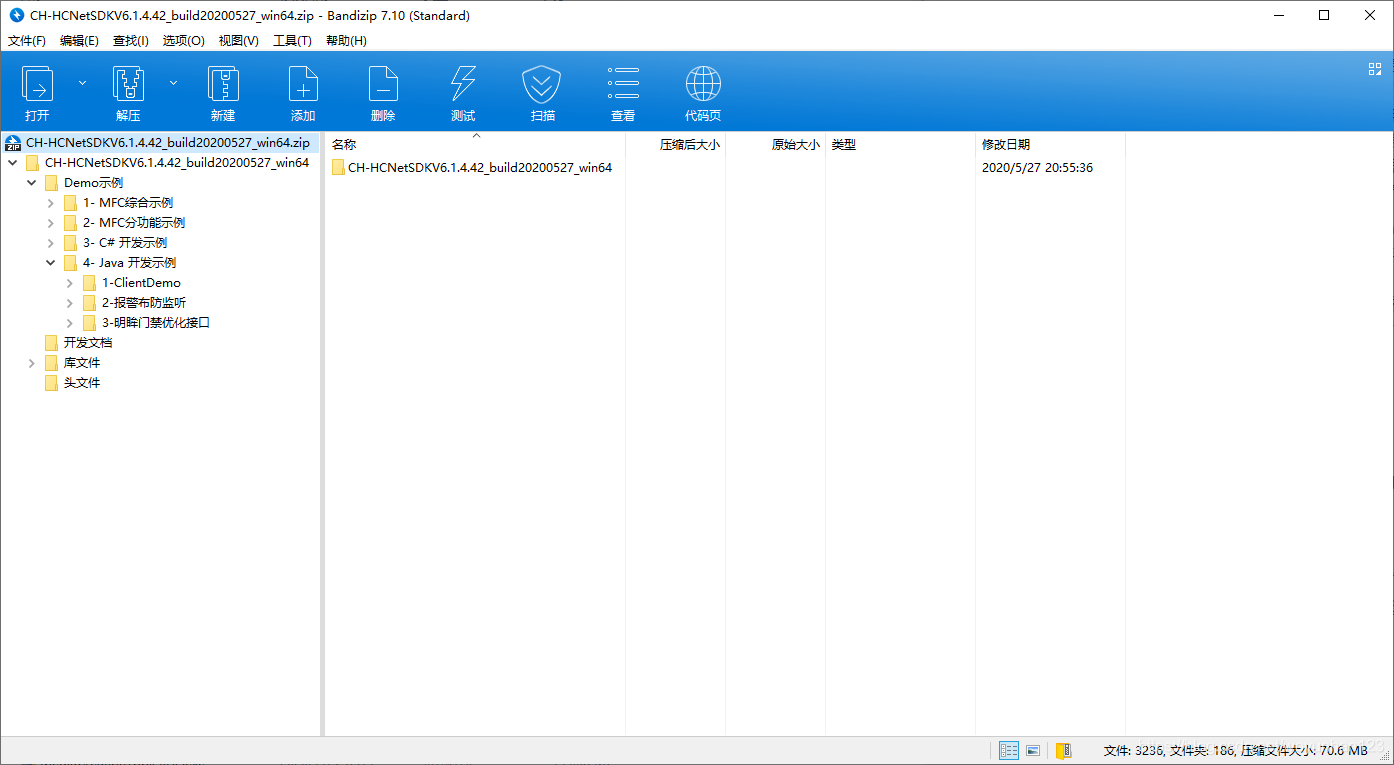Maximize the Bandizip window
This screenshot has width=1394, height=765.
1324,15
